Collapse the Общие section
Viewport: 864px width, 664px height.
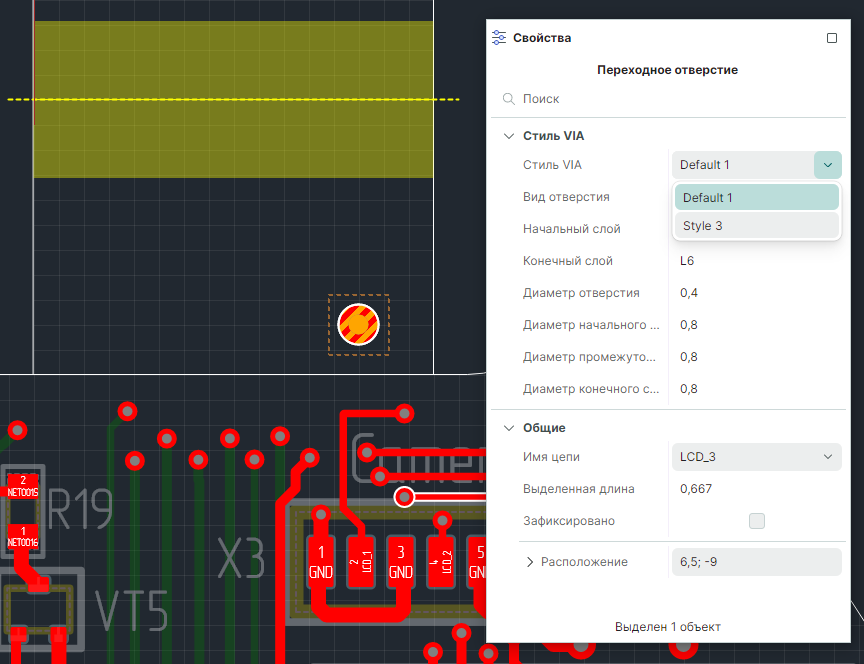click(509, 428)
